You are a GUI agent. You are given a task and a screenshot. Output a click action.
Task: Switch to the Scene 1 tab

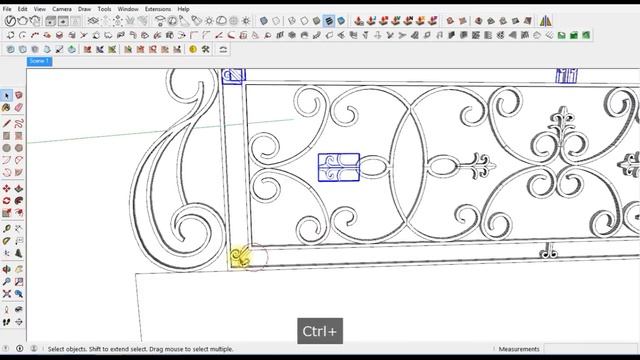[x=39, y=61]
